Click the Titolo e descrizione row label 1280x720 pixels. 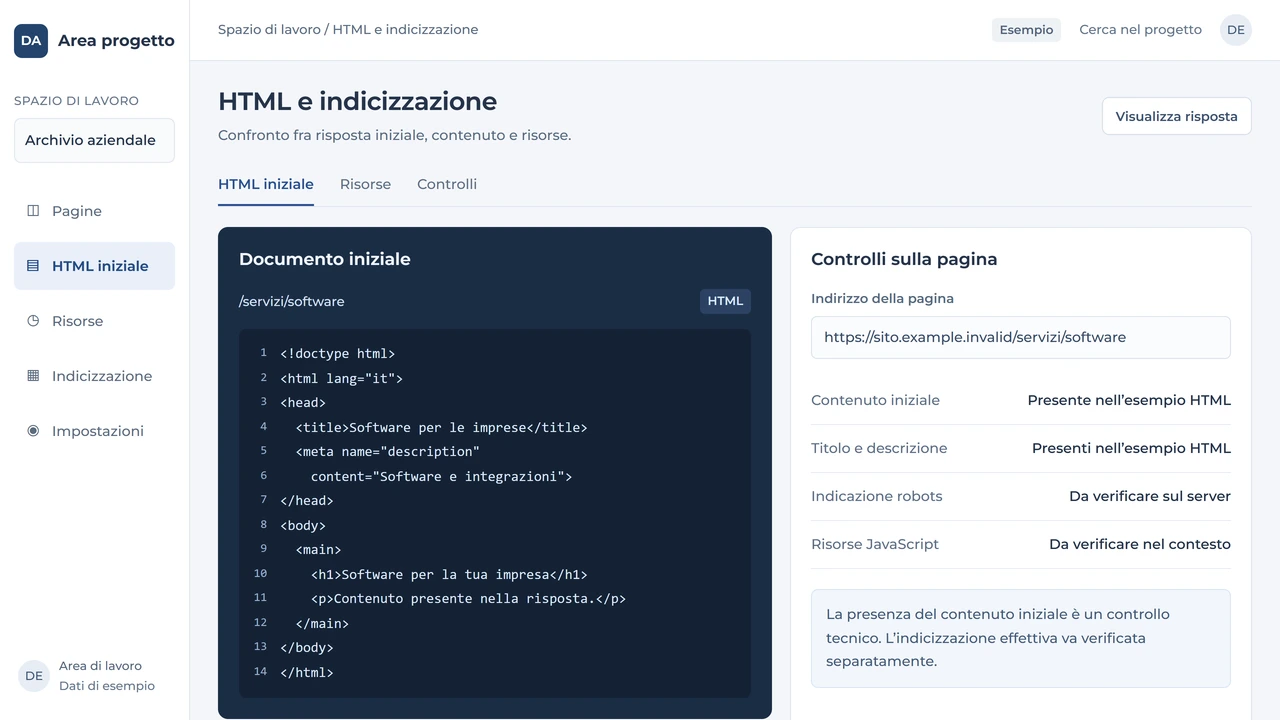[x=879, y=448]
